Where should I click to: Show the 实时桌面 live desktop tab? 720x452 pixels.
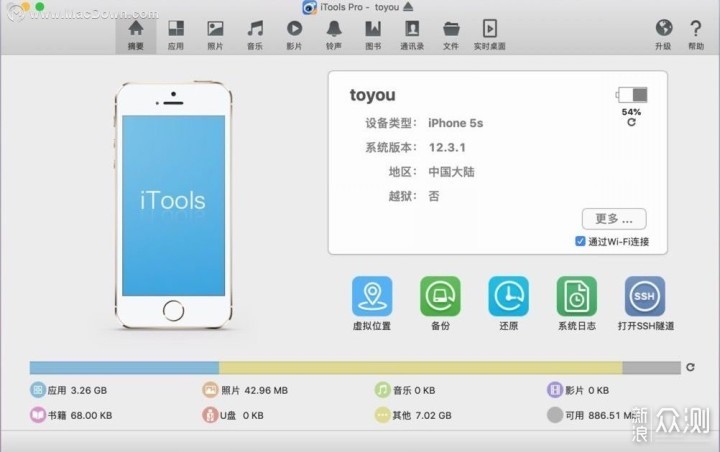click(489, 33)
